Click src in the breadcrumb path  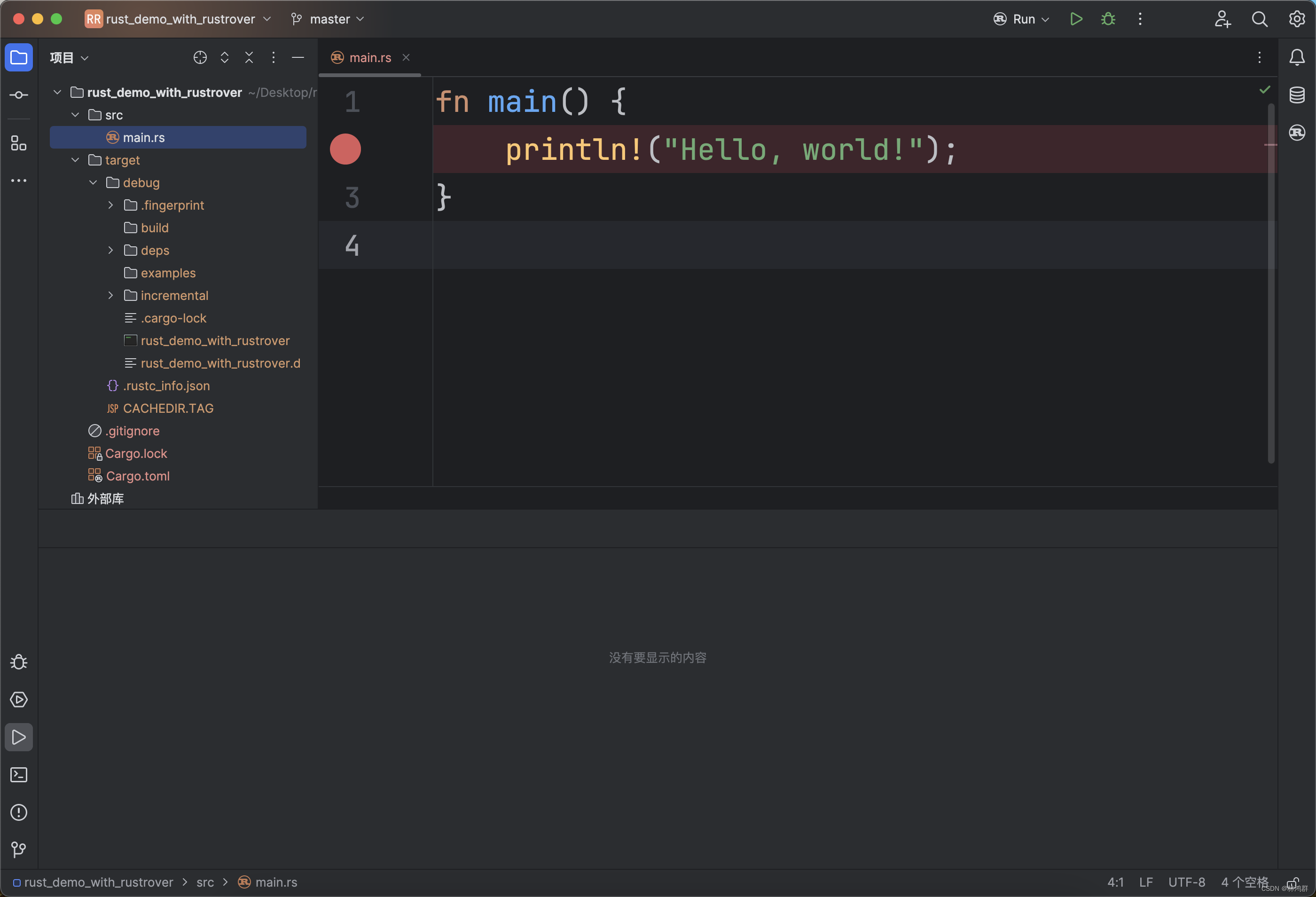pyautogui.click(x=205, y=882)
